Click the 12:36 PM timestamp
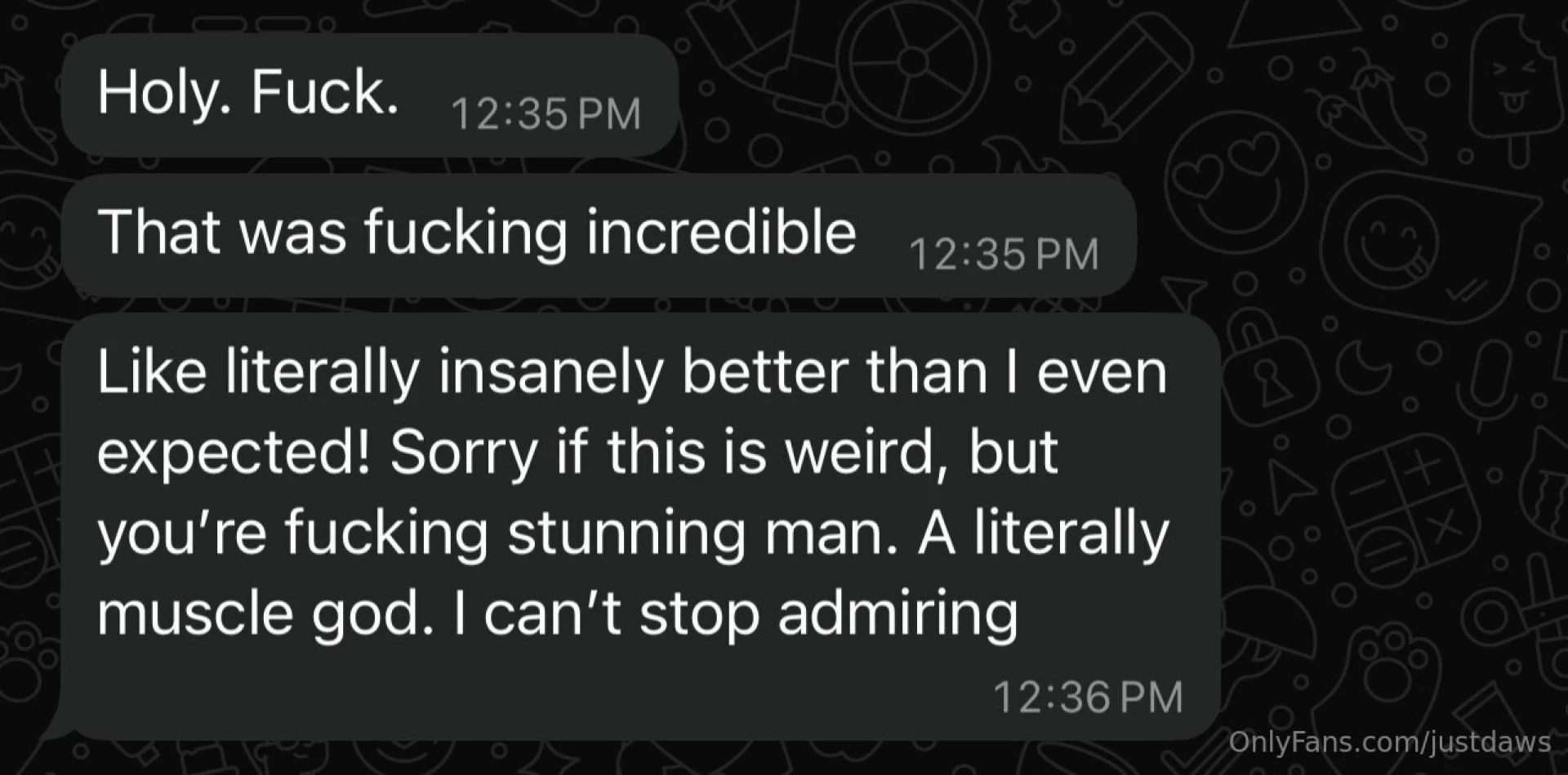The width and height of the screenshot is (1568, 775). click(x=1088, y=697)
